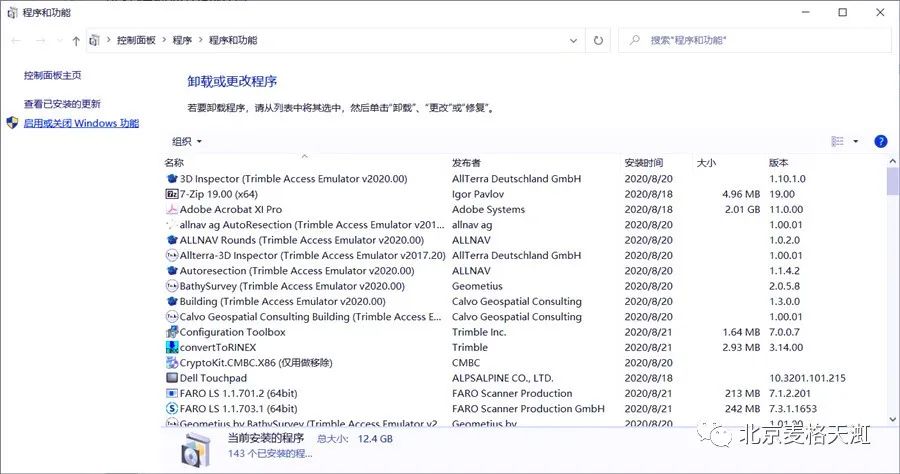
Task: Click the search magnifier icon
Action: click(x=634, y=40)
